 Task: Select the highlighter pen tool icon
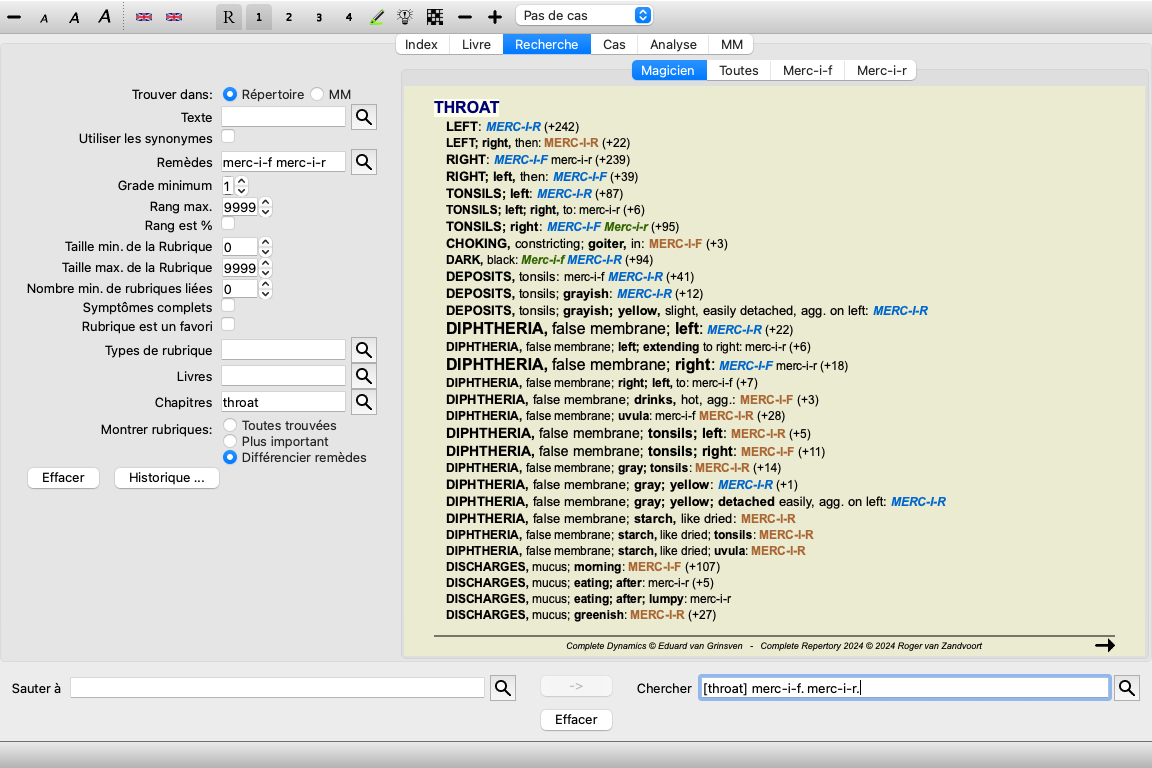[x=376, y=16]
